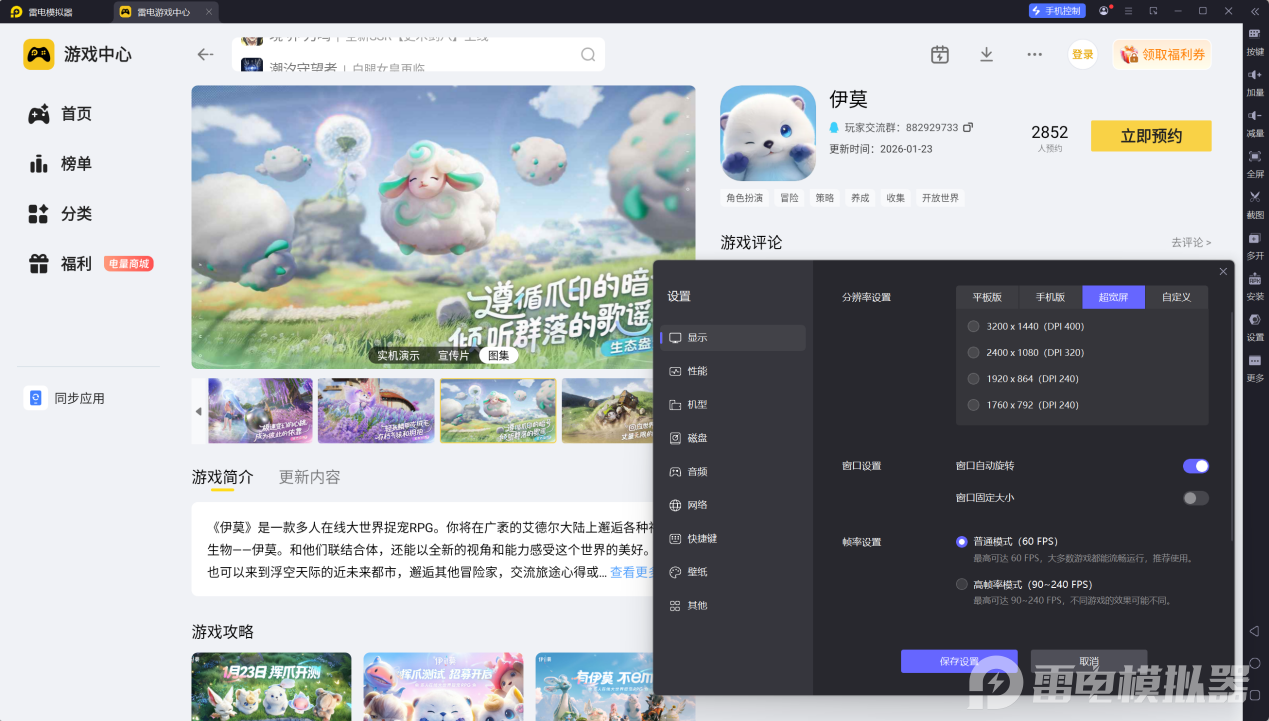
Task: Click the 安装 APK install icon
Action: 1255,279
